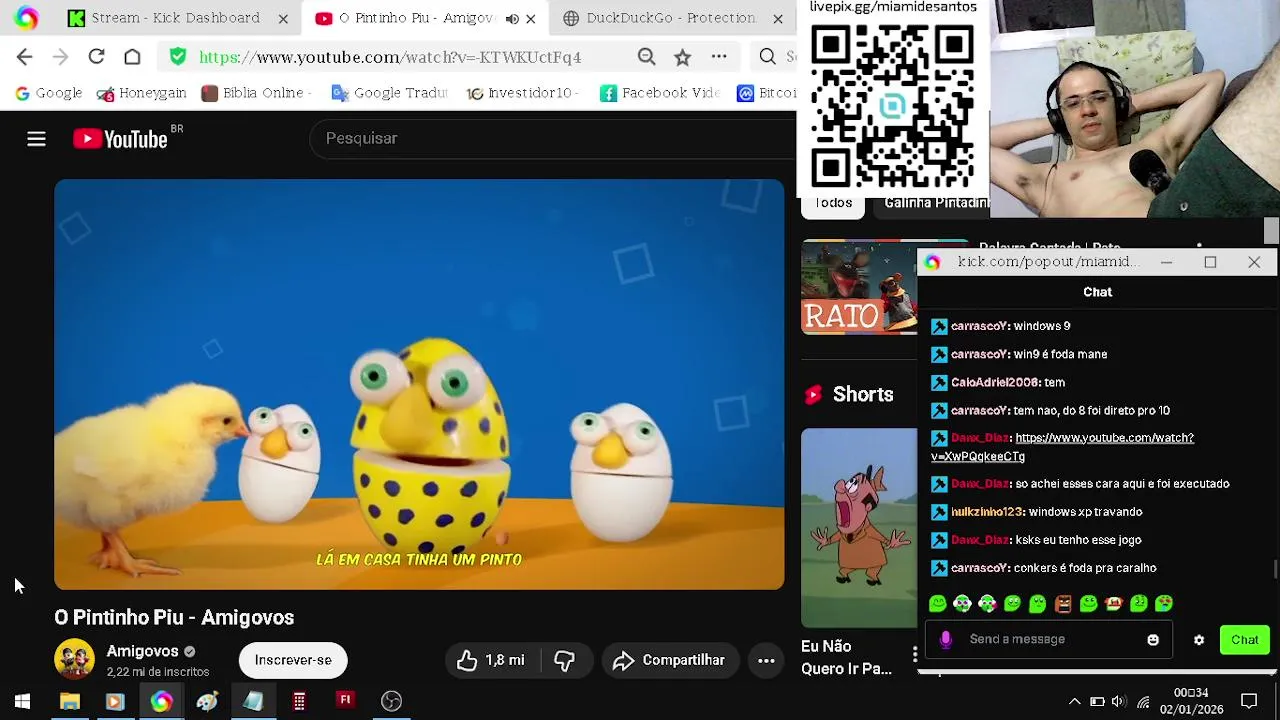Image resolution: width=1280 pixels, height=720 pixels.
Task: Reload the YouTube page
Action: pyautogui.click(x=96, y=57)
